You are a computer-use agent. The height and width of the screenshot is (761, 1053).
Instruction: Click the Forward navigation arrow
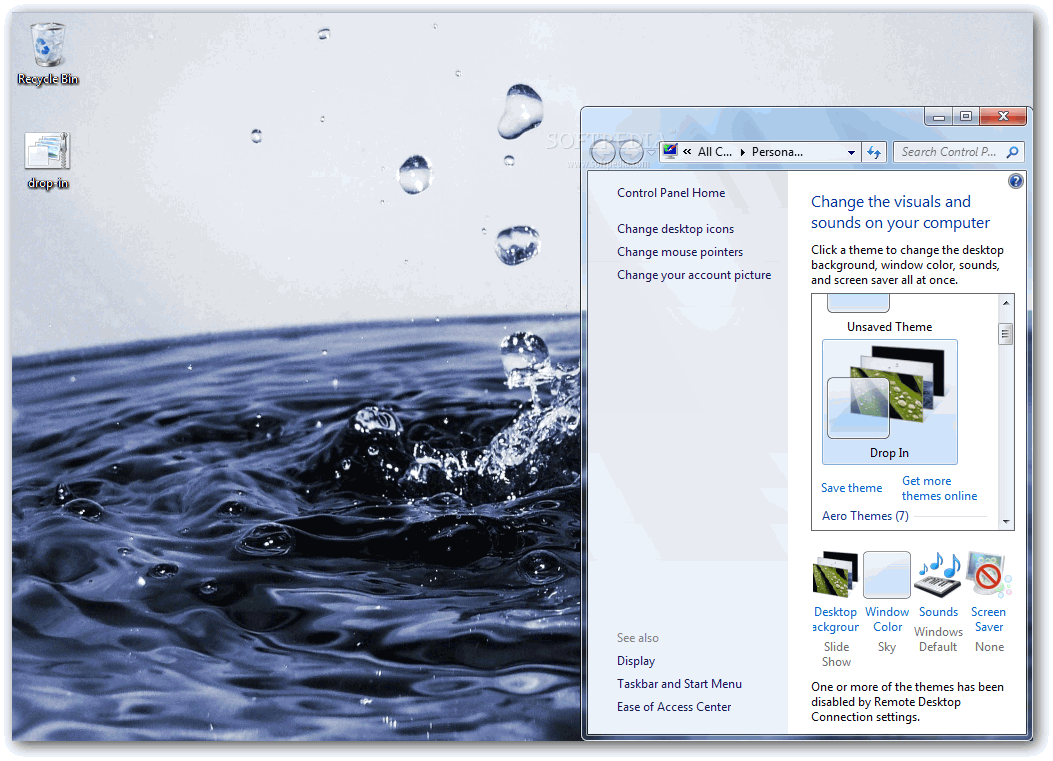click(x=631, y=152)
